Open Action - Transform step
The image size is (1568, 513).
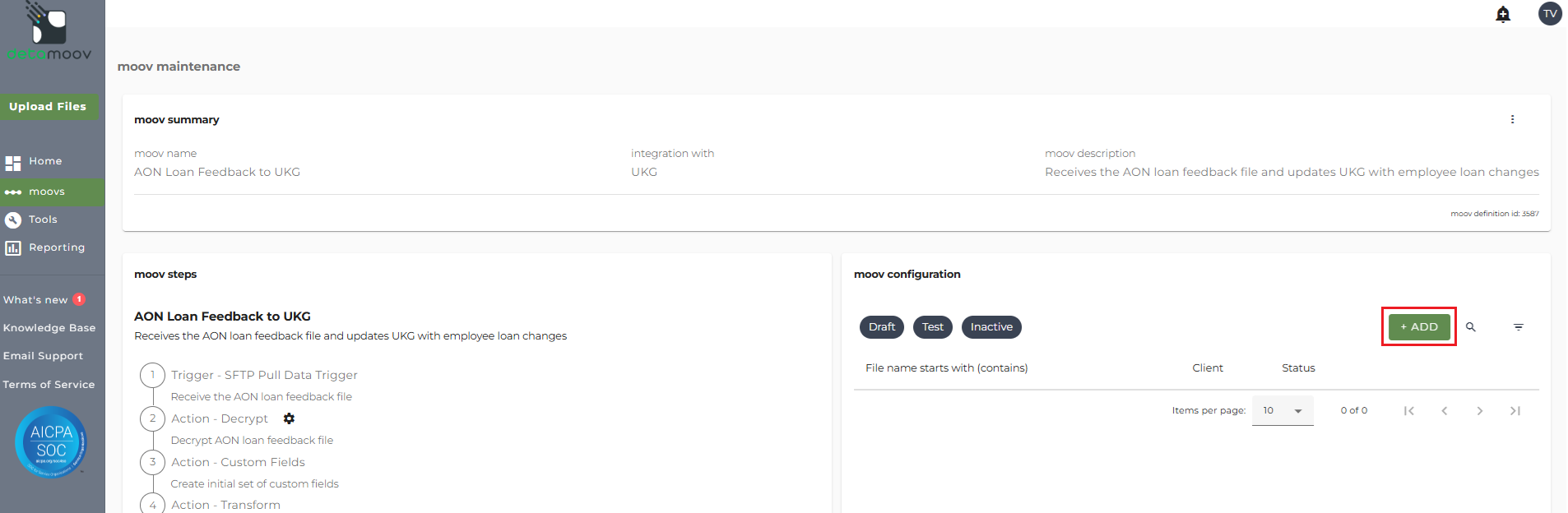coord(225,505)
